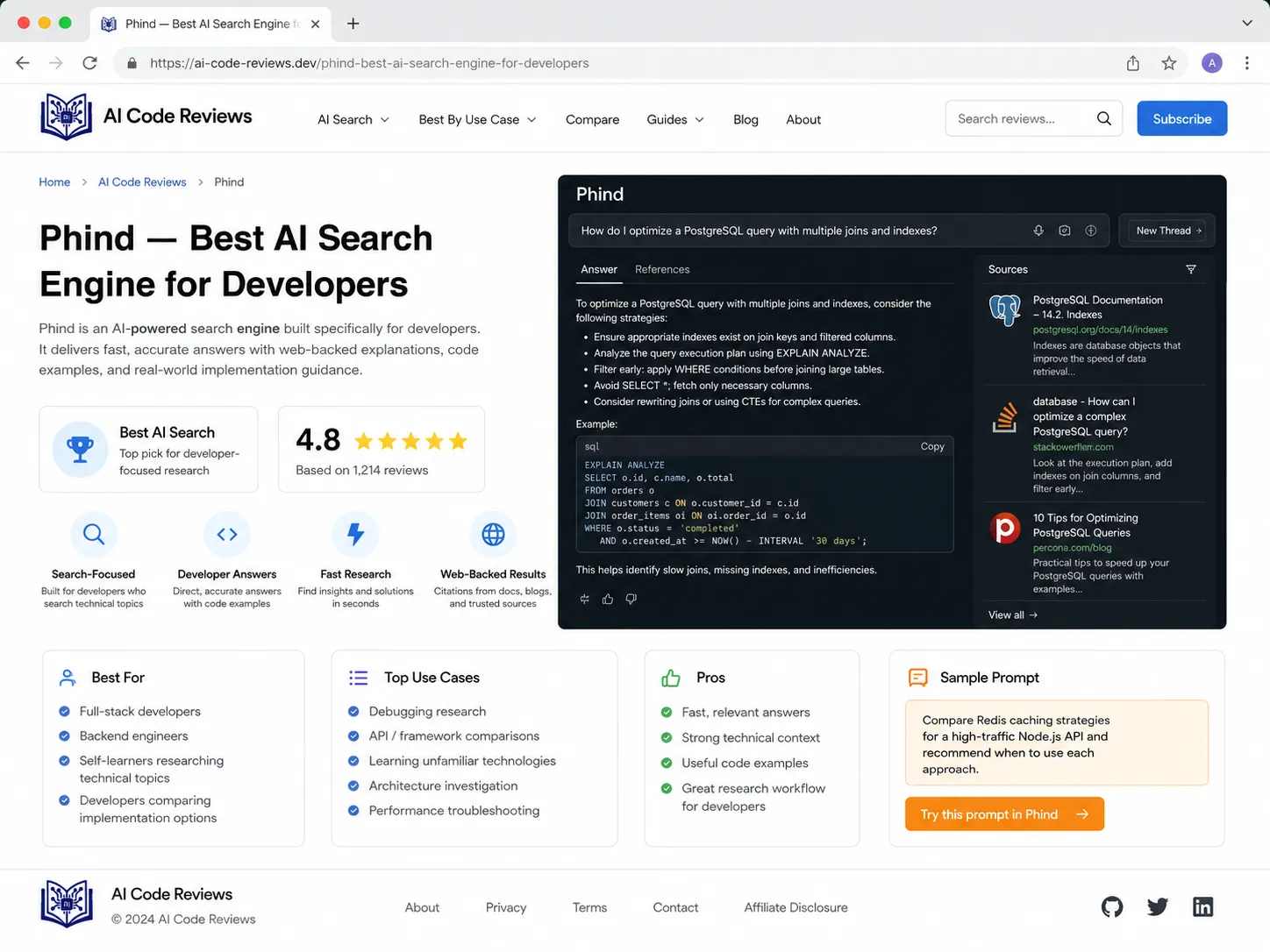The width and height of the screenshot is (1270, 952).
Task: Click the search magnifier icon in header
Action: [x=1104, y=118]
